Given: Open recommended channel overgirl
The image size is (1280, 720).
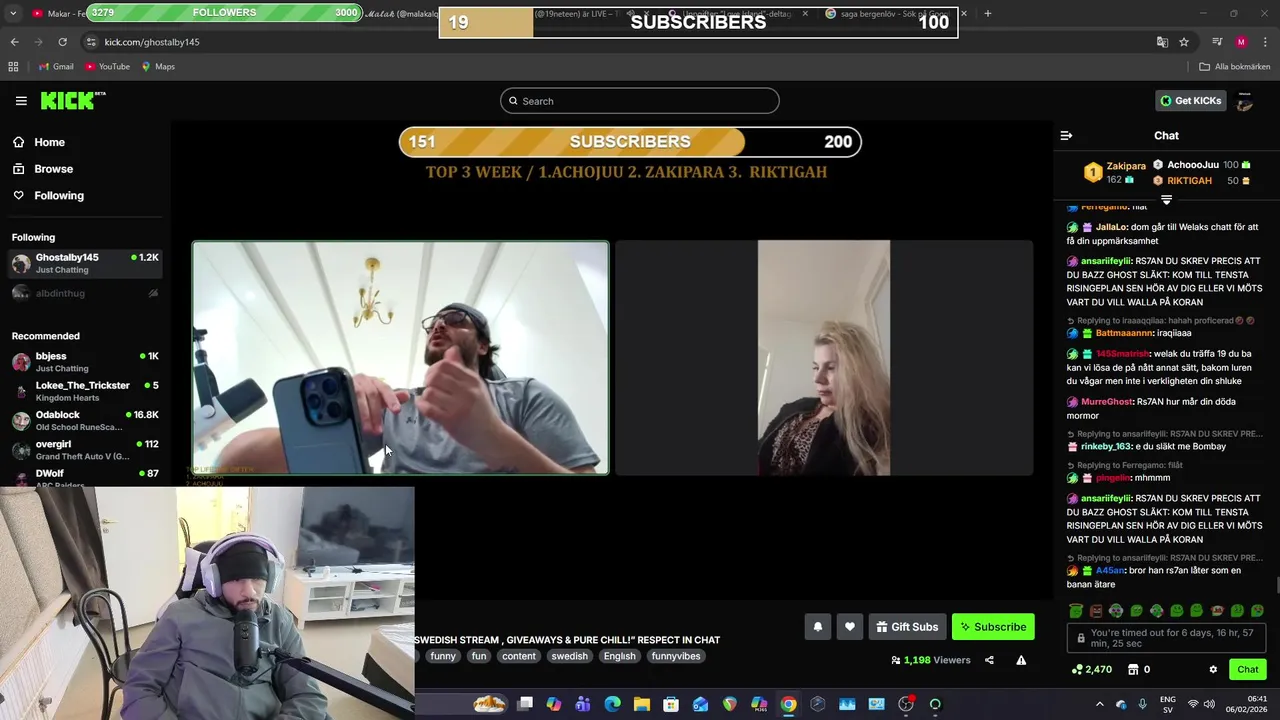Looking at the screenshot, I should click(85, 450).
